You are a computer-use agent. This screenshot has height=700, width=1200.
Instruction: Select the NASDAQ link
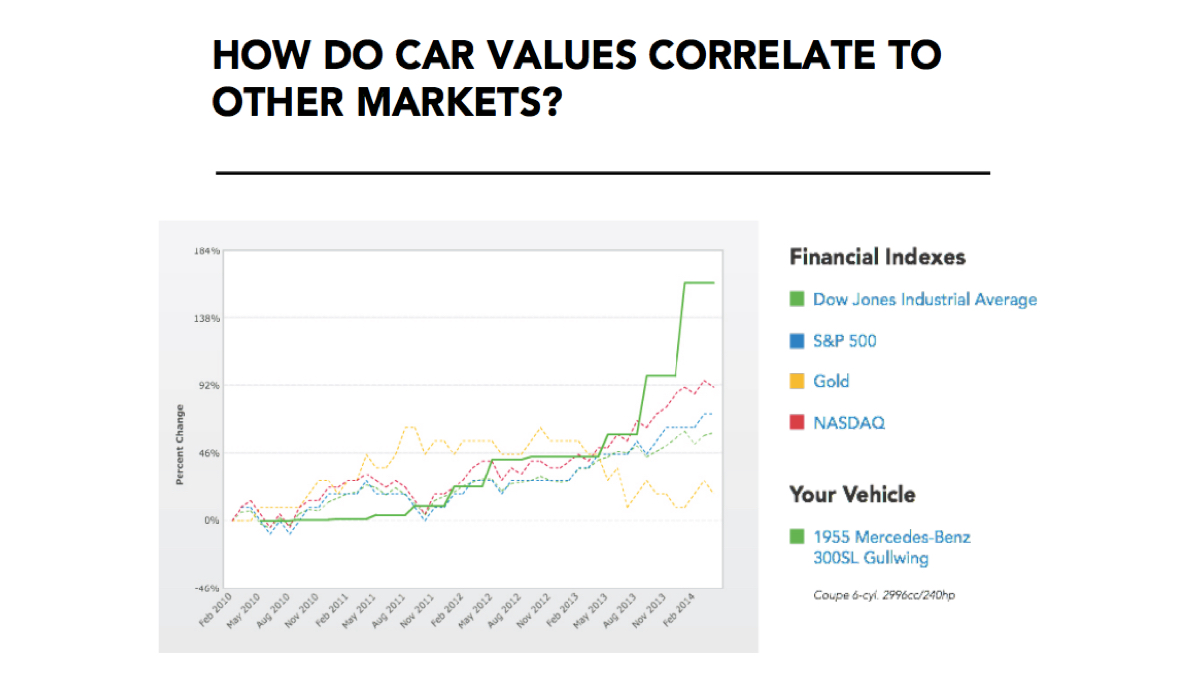(x=848, y=422)
